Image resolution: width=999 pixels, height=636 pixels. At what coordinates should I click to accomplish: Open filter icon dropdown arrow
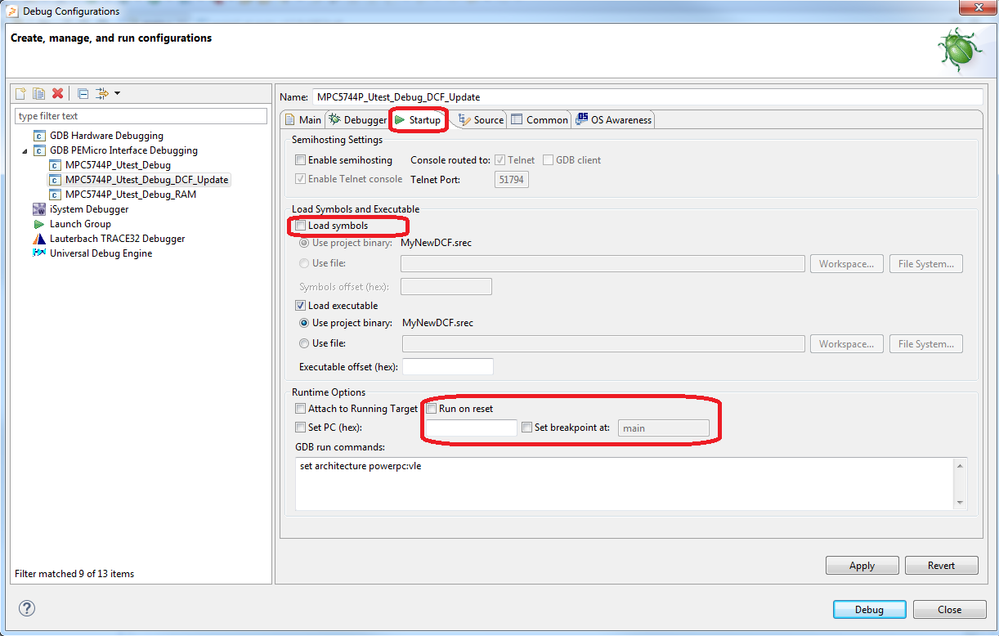(x=117, y=94)
